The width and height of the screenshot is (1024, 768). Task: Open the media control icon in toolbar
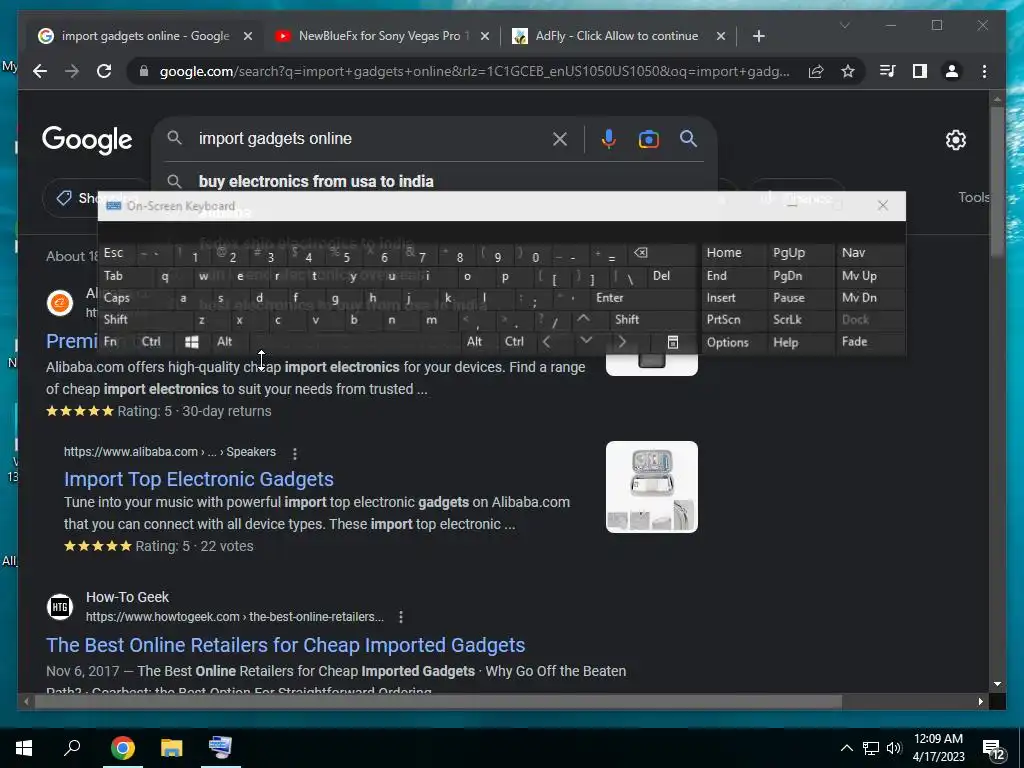click(888, 71)
